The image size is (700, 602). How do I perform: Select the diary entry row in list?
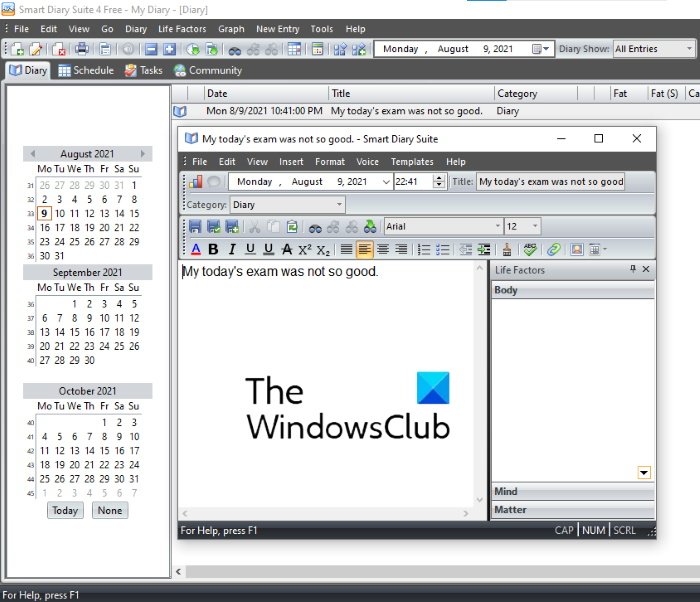tap(436, 111)
